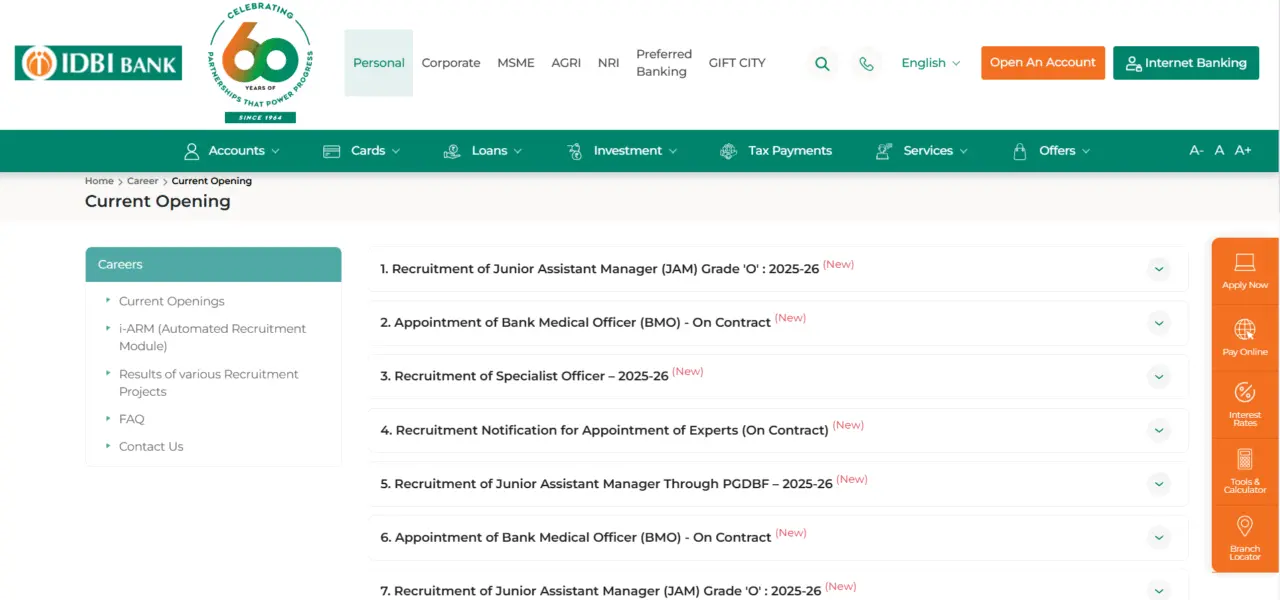Click the Careers sidebar header
The width and height of the screenshot is (1280, 600).
coord(213,265)
